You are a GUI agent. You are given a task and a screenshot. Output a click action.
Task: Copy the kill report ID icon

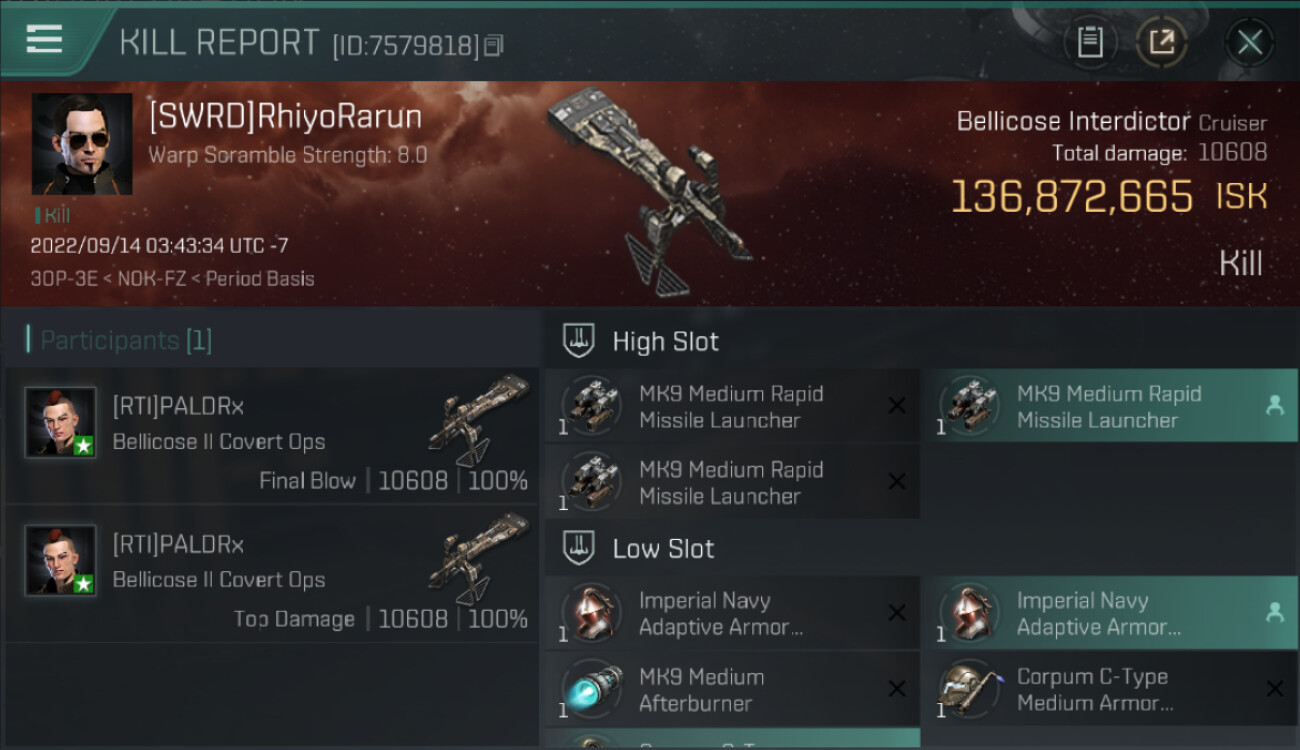[x=493, y=45]
